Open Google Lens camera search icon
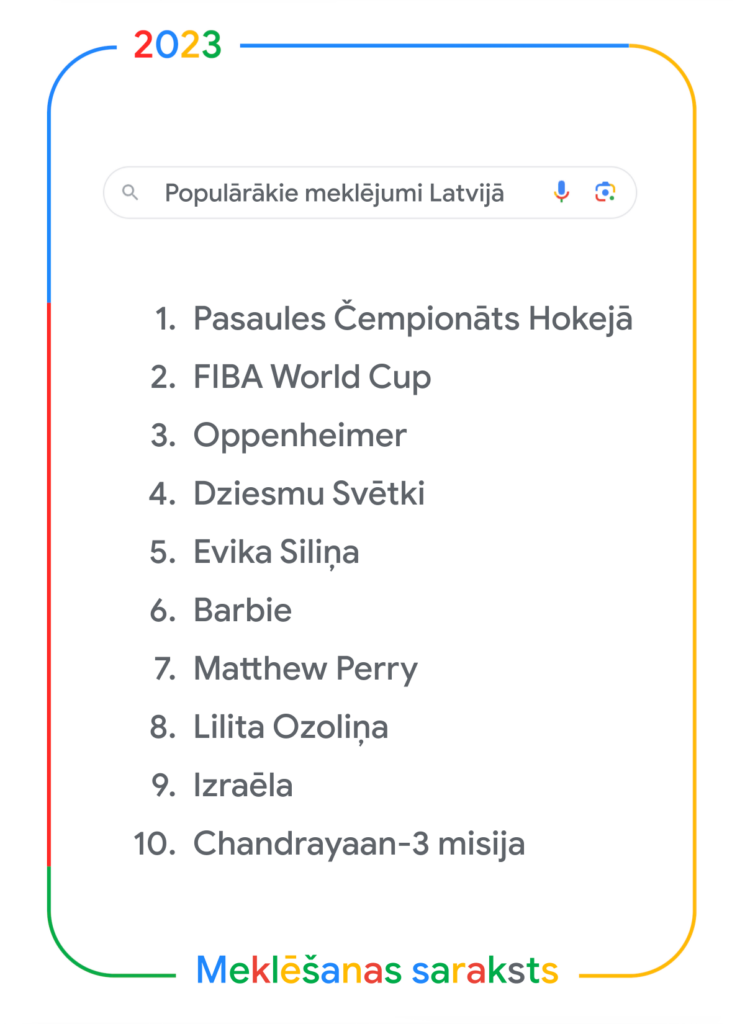 tap(604, 192)
